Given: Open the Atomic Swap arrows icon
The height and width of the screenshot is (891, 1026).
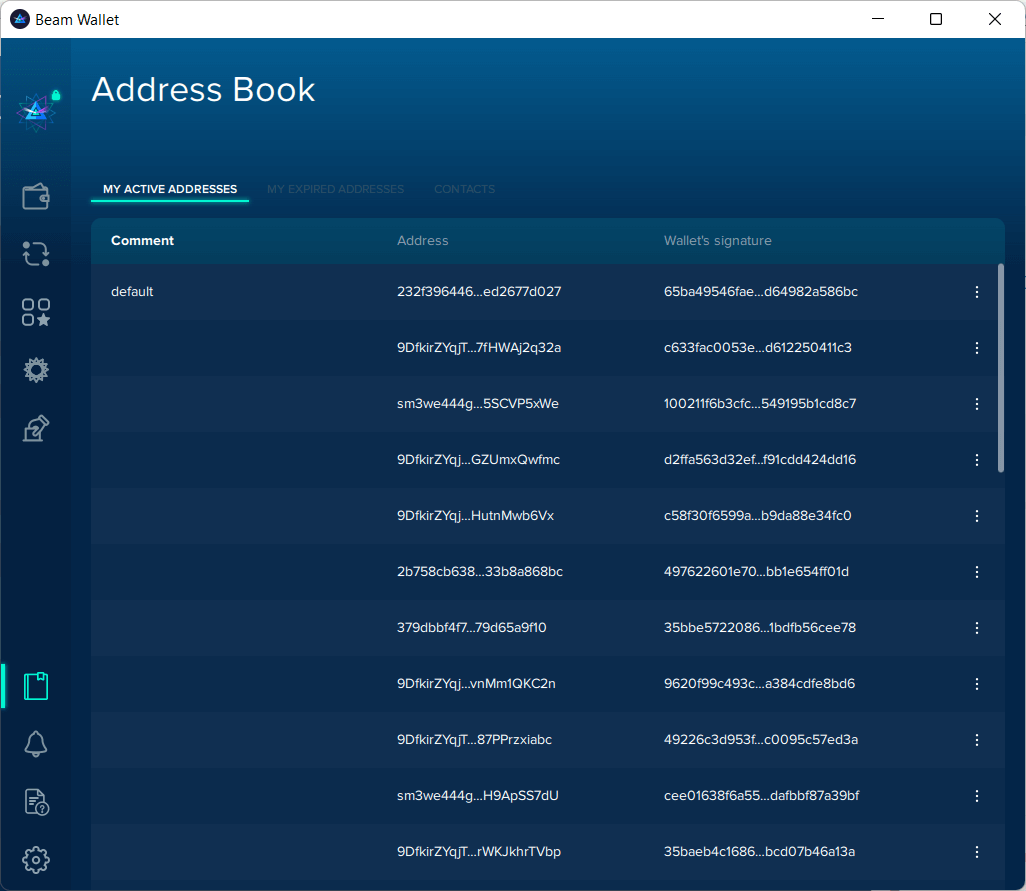Looking at the screenshot, I should [36, 254].
